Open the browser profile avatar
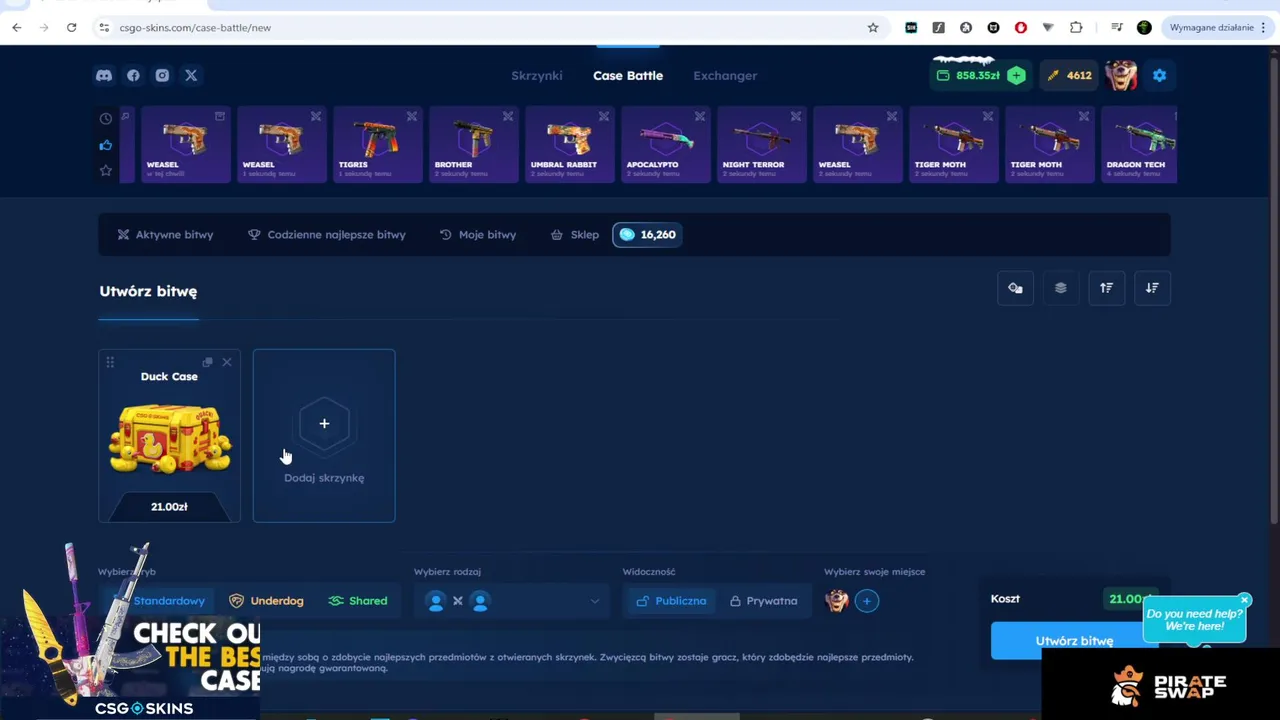 1144,27
